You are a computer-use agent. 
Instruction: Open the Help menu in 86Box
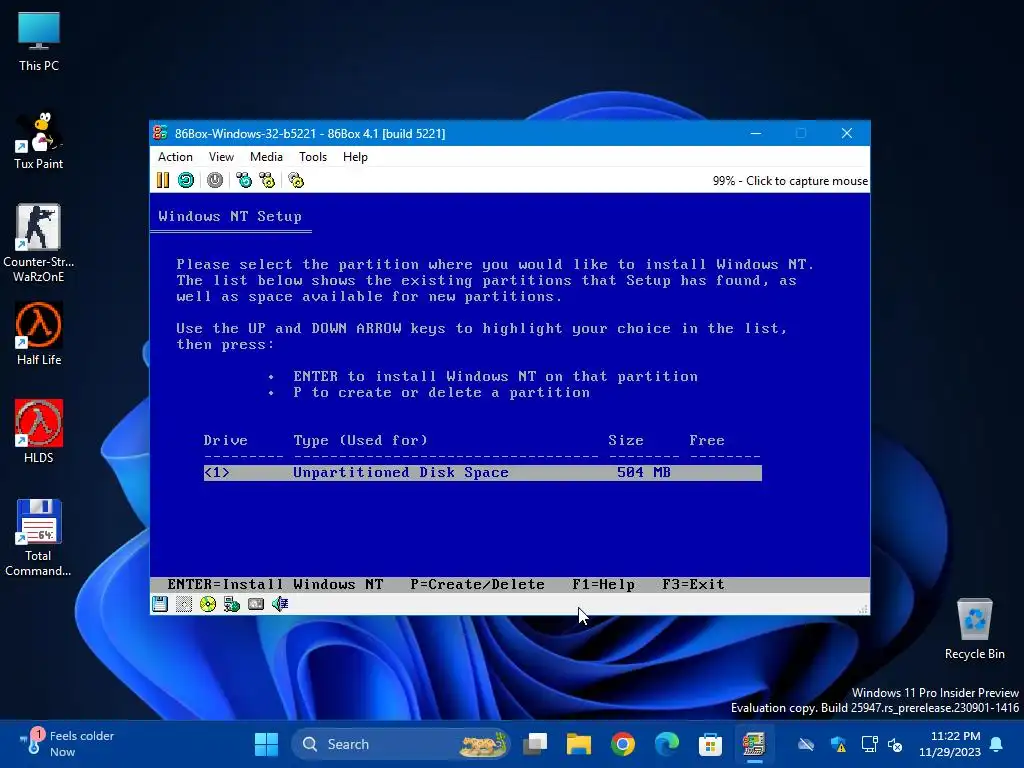tap(355, 157)
